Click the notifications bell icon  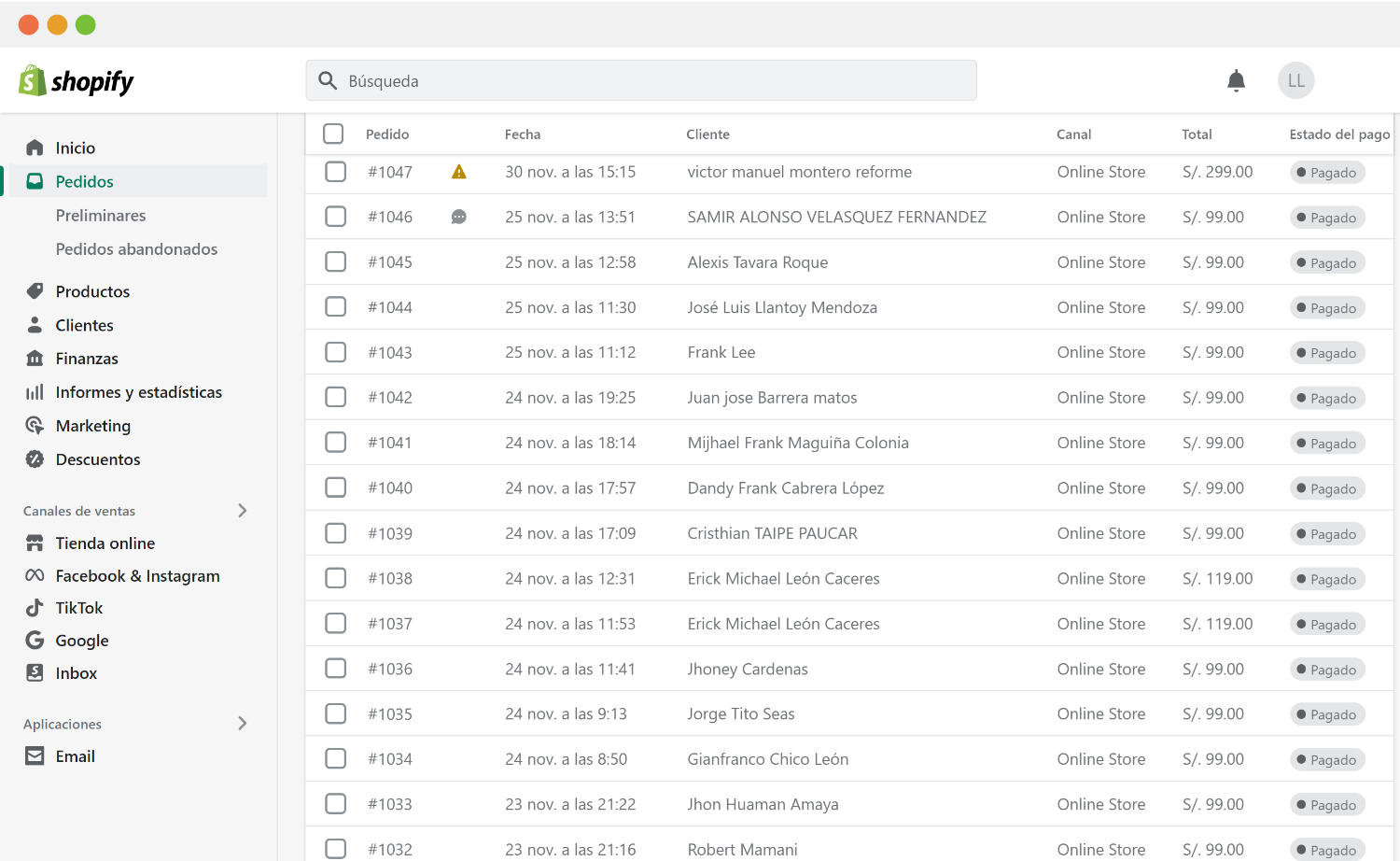pos(1236,81)
